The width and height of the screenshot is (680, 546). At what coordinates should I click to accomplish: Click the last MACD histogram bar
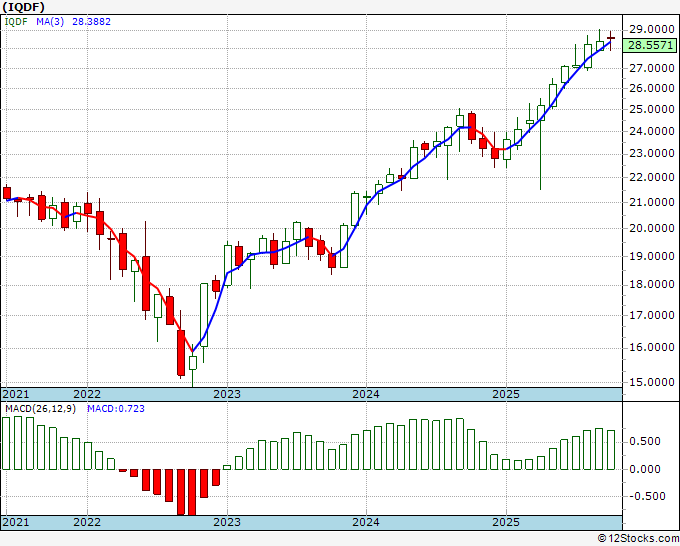(x=611, y=450)
